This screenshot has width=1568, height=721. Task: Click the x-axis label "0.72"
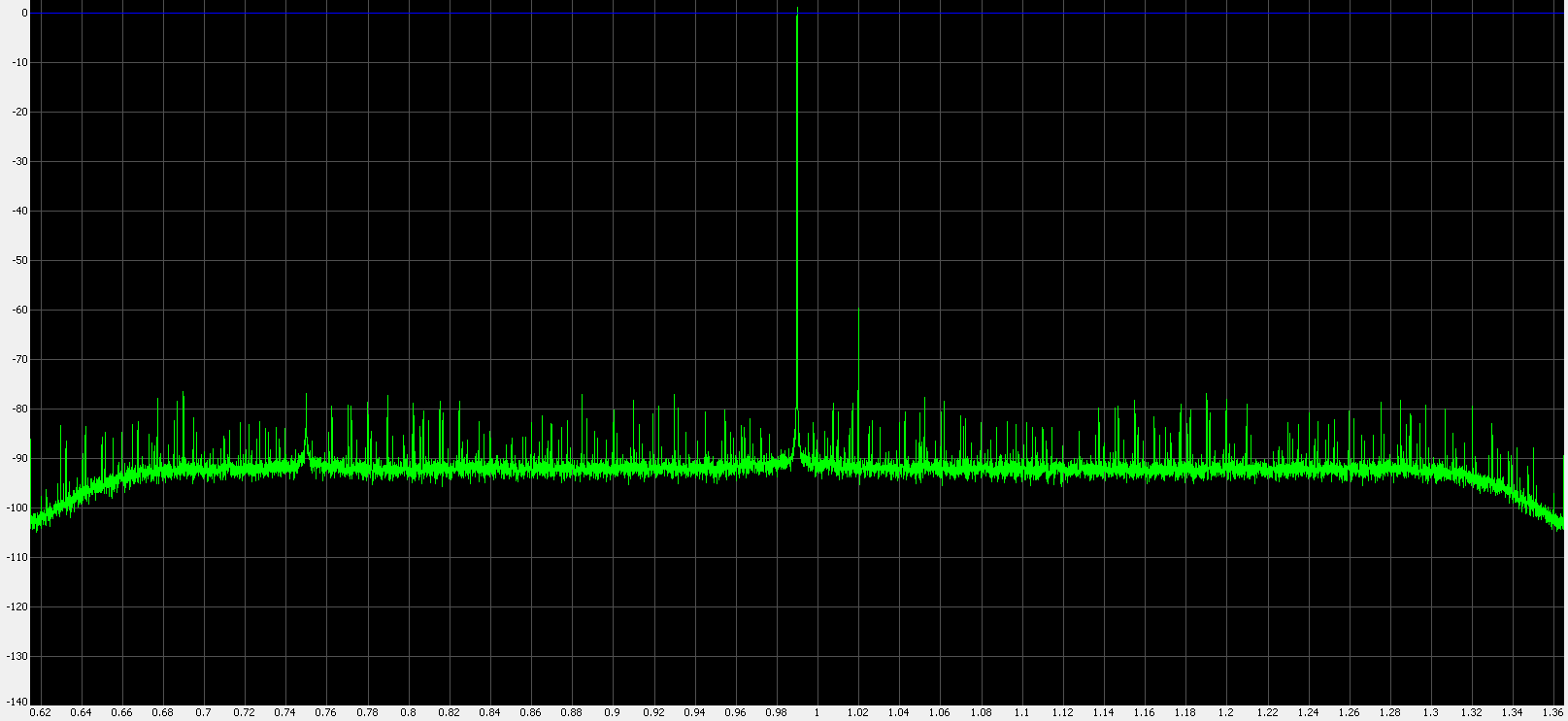[x=245, y=713]
